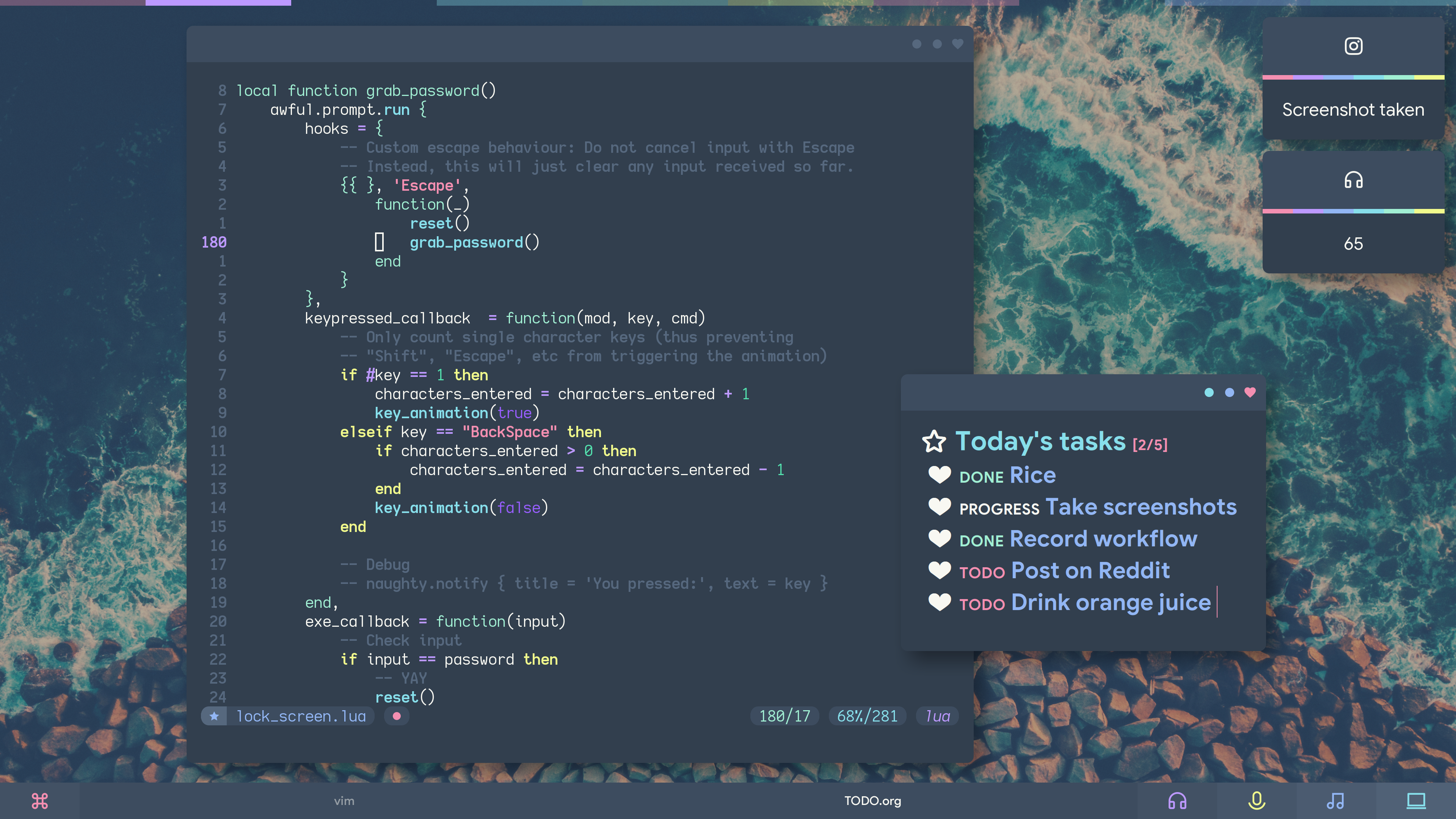
Task: Select the vim task in the taskbar
Action: (x=344, y=800)
